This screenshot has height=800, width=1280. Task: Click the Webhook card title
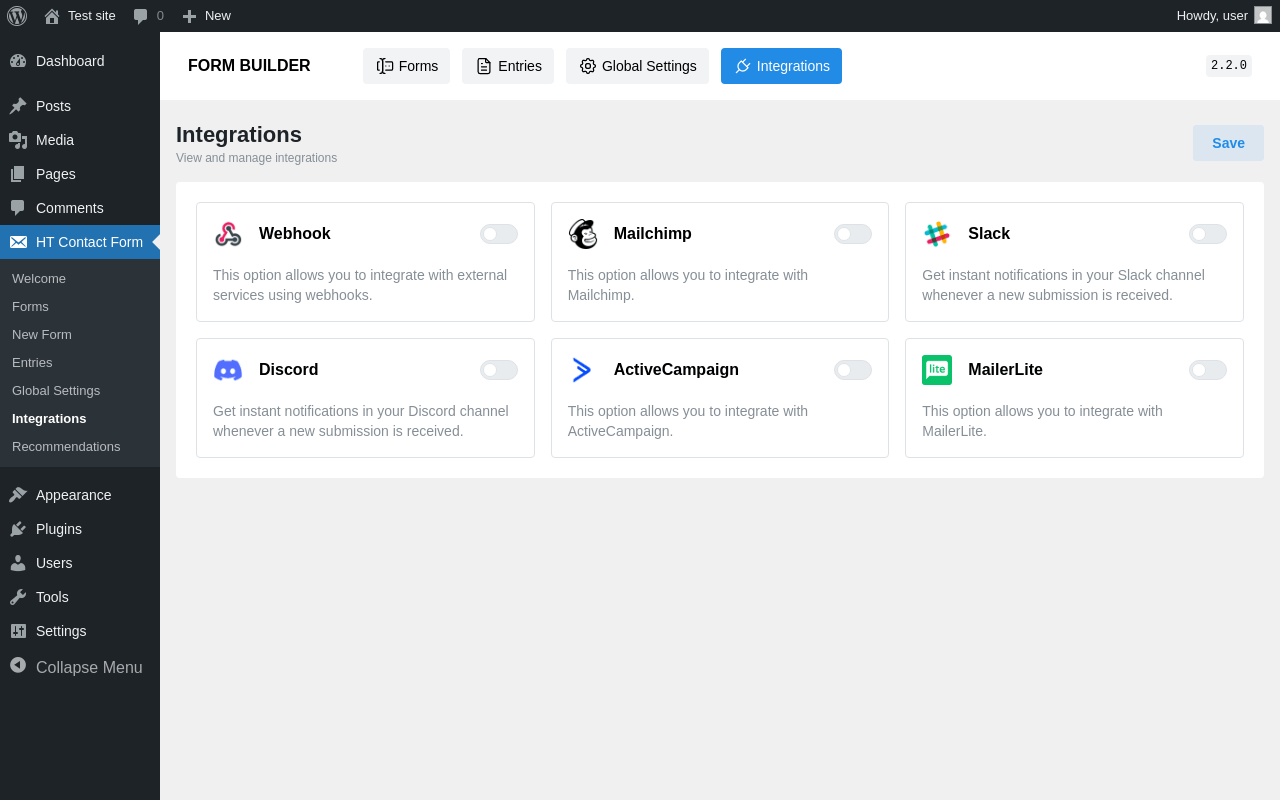coord(295,234)
